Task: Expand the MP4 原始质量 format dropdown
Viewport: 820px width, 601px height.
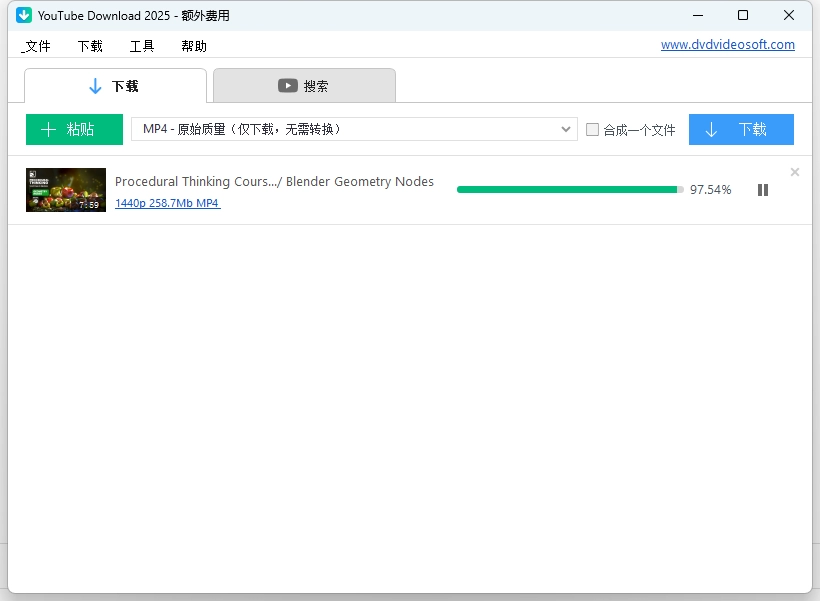Action: coord(565,129)
